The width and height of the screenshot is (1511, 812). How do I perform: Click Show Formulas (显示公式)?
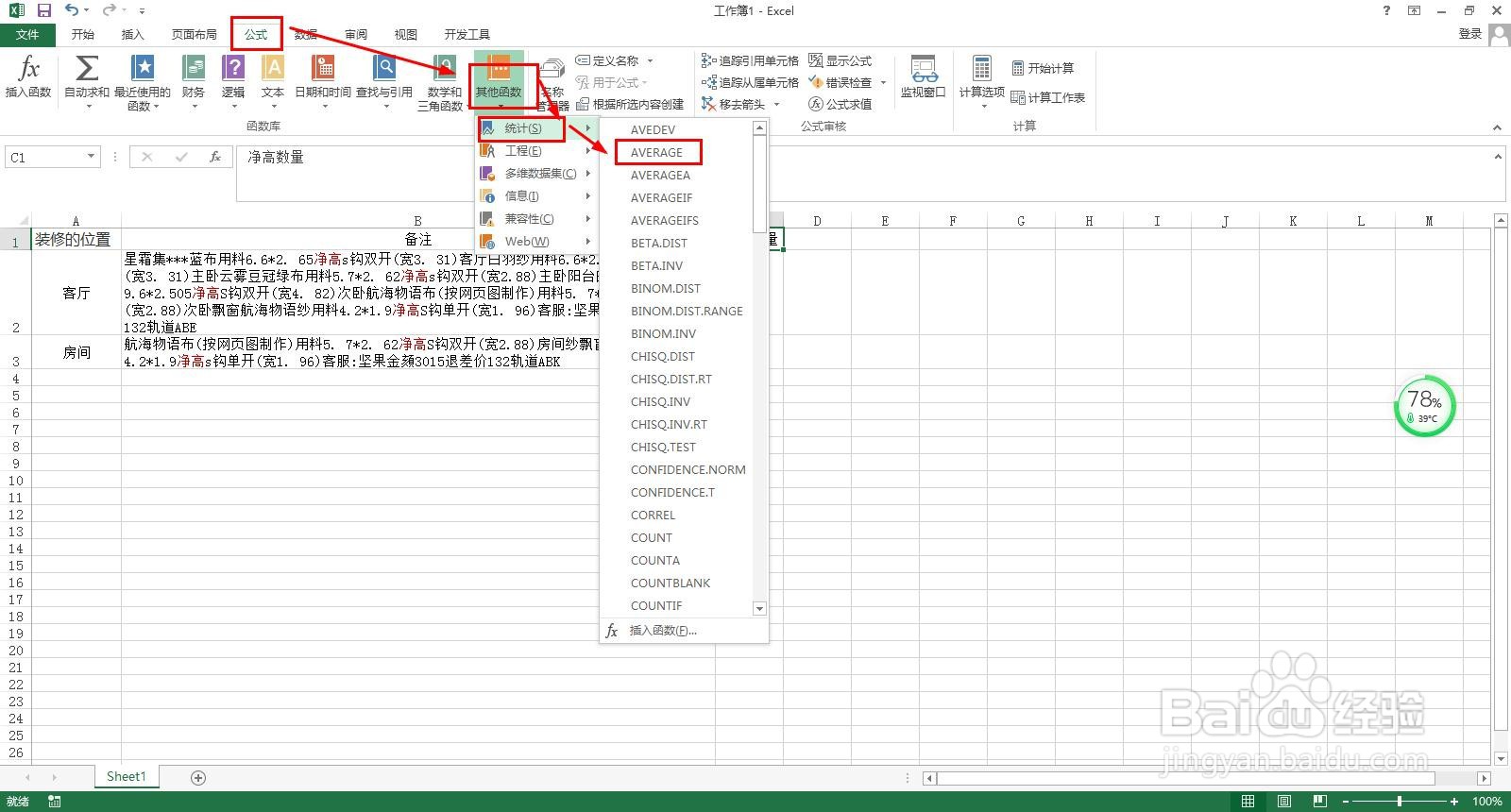[840, 60]
